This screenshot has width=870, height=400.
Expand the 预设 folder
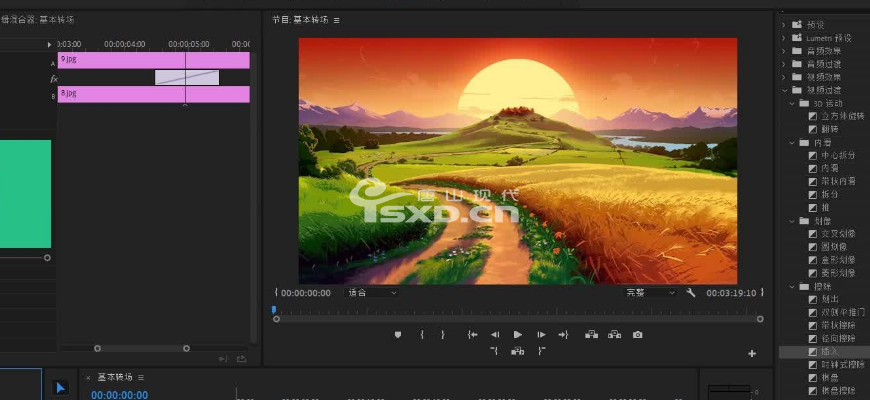784,25
